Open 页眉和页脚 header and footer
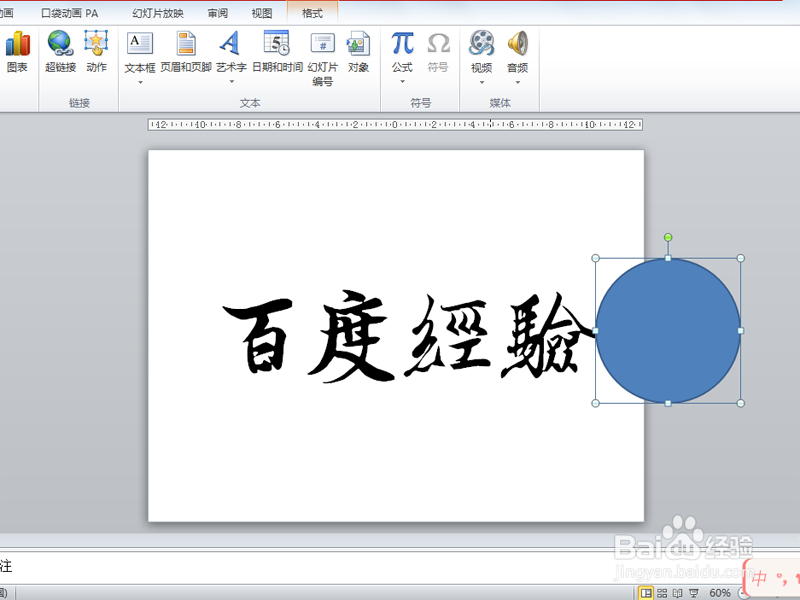 (x=186, y=51)
